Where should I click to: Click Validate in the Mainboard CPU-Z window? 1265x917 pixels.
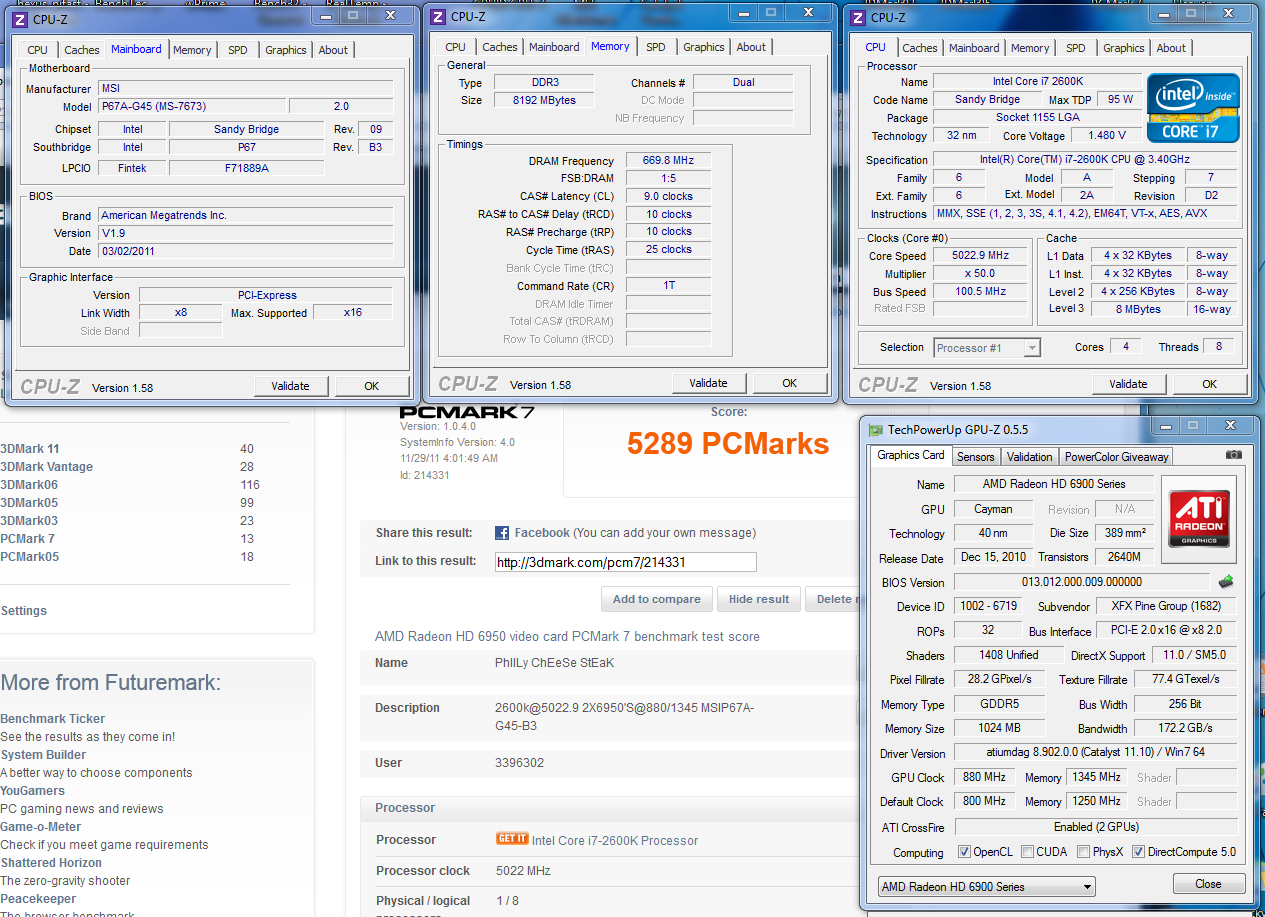291,386
